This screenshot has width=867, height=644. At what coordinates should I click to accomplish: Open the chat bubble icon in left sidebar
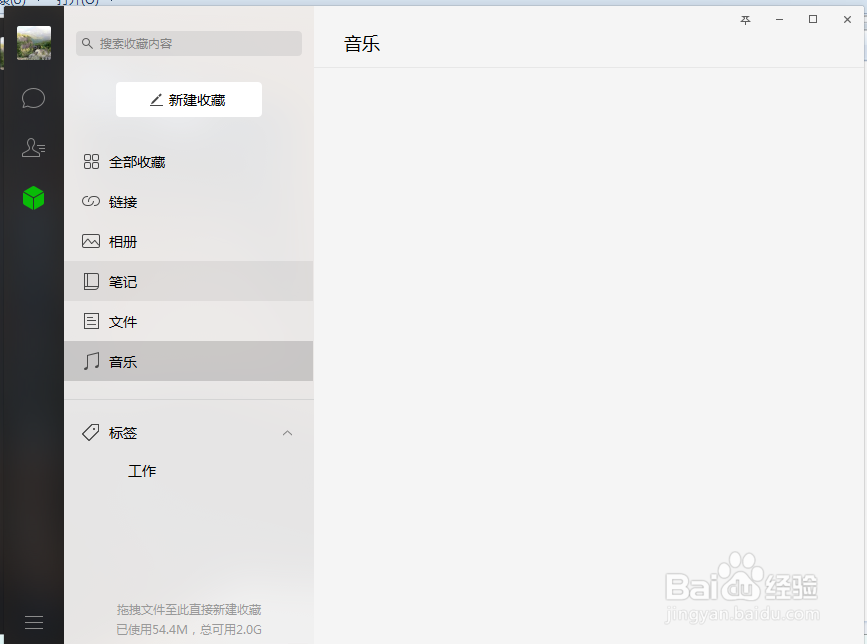[33, 98]
